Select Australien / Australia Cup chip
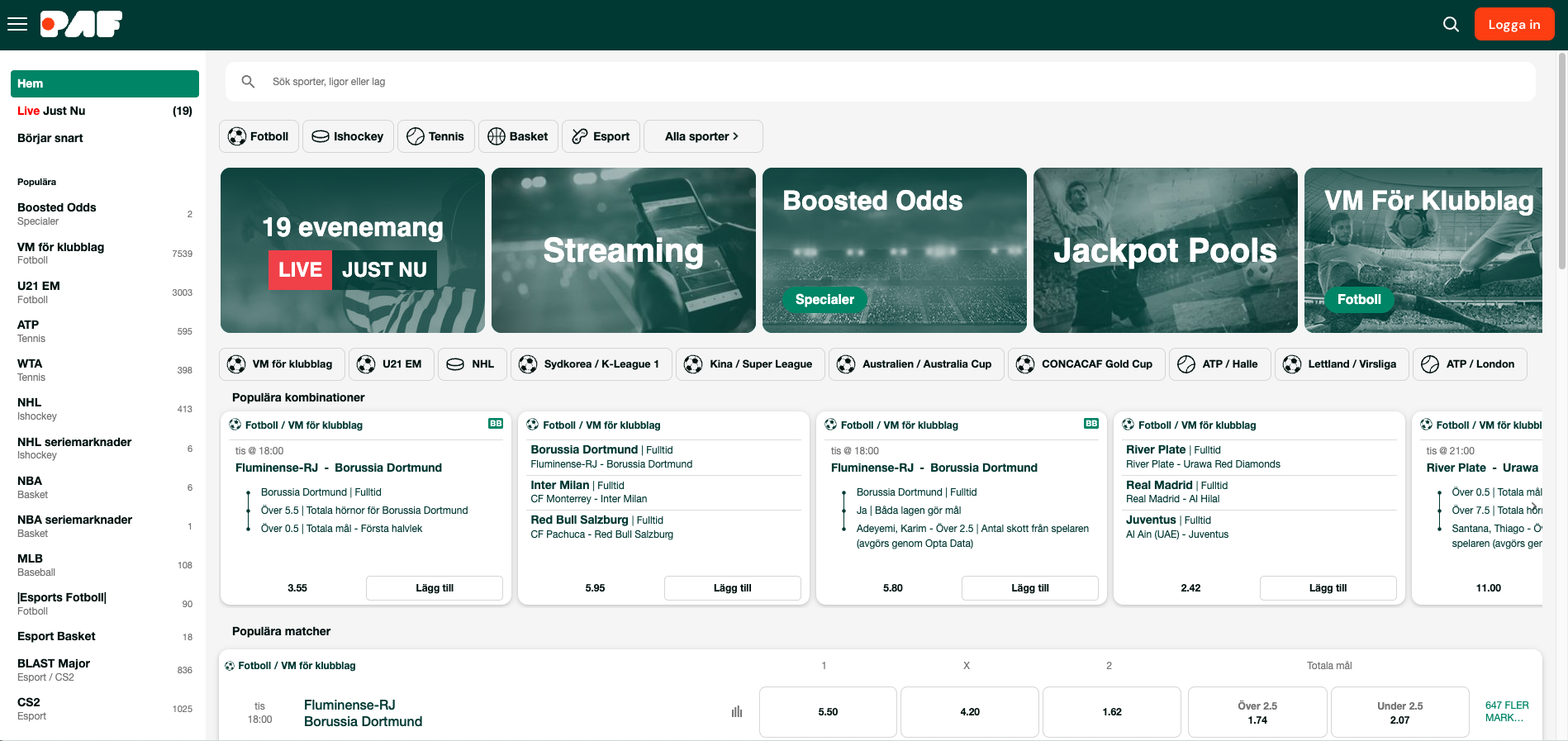 point(916,364)
